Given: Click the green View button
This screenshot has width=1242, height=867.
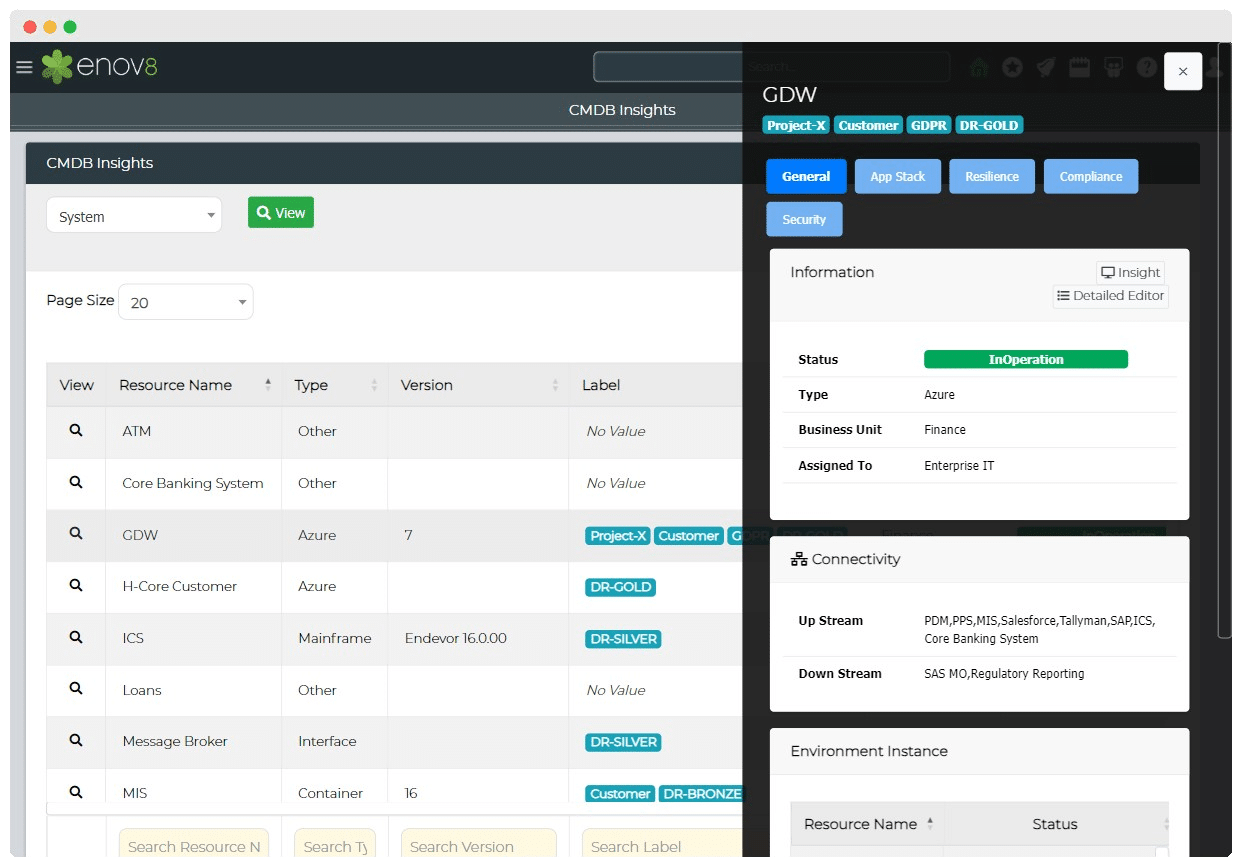Looking at the screenshot, I should pyautogui.click(x=281, y=212).
